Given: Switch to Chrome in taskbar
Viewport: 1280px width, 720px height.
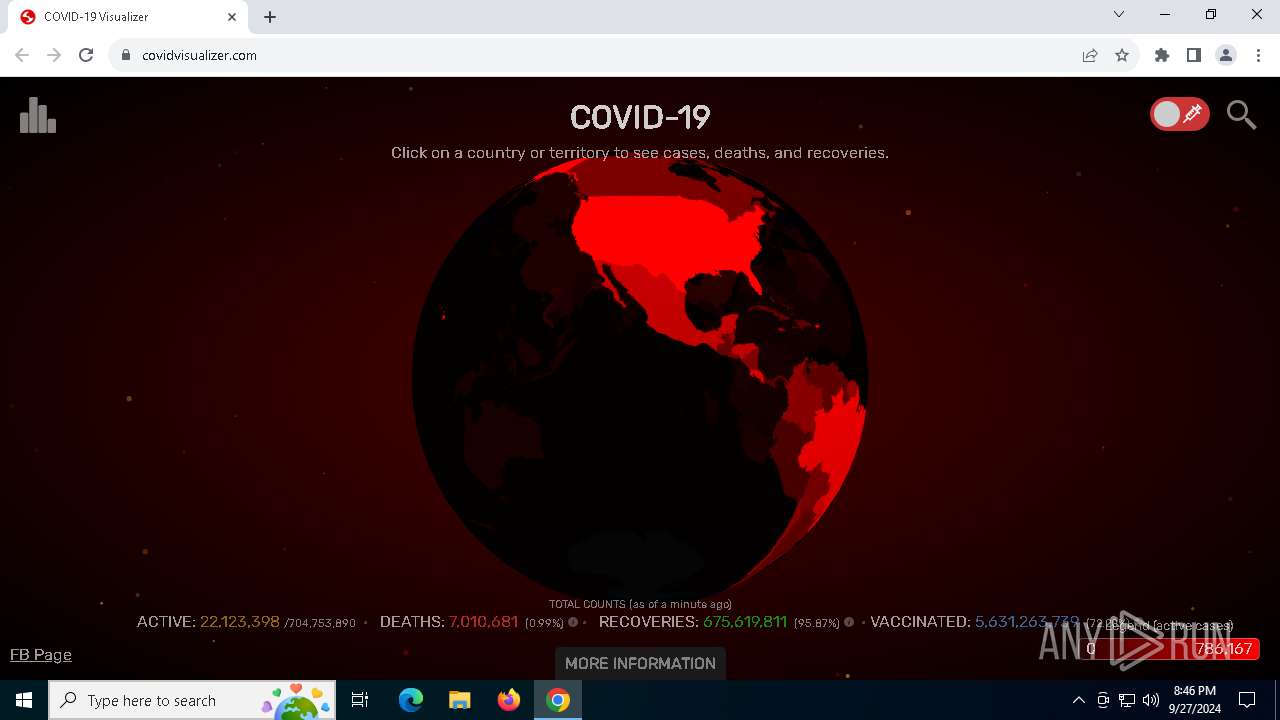Looking at the screenshot, I should pos(558,700).
